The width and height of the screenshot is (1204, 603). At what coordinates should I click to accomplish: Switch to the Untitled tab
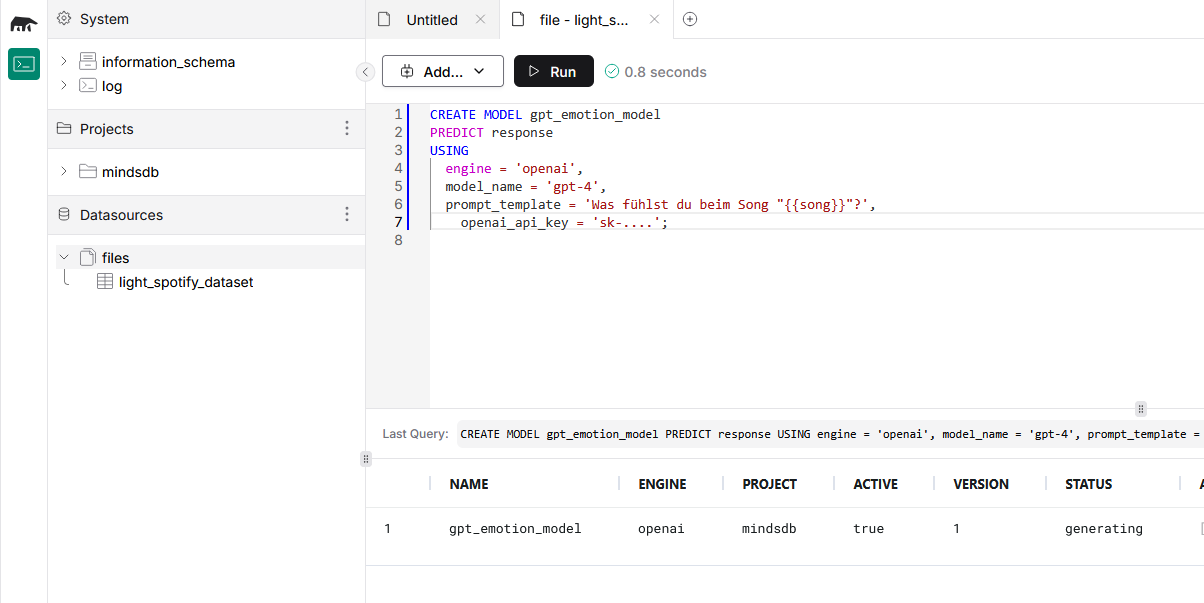(431, 20)
